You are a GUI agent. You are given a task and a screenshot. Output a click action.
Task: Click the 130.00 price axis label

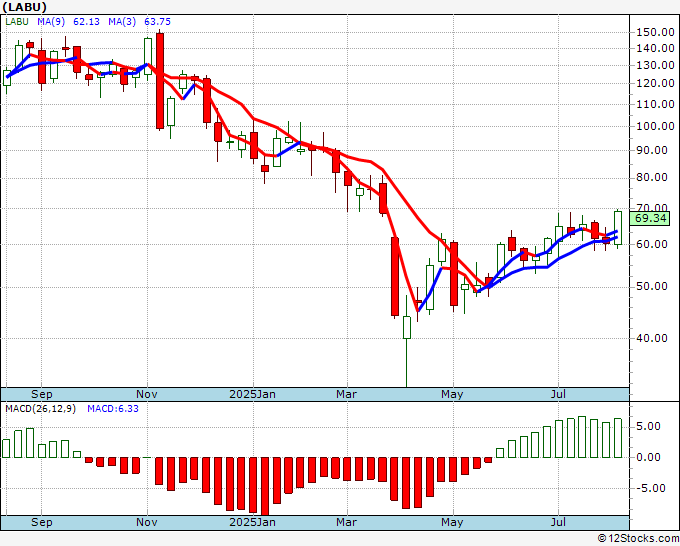(x=655, y=65)
